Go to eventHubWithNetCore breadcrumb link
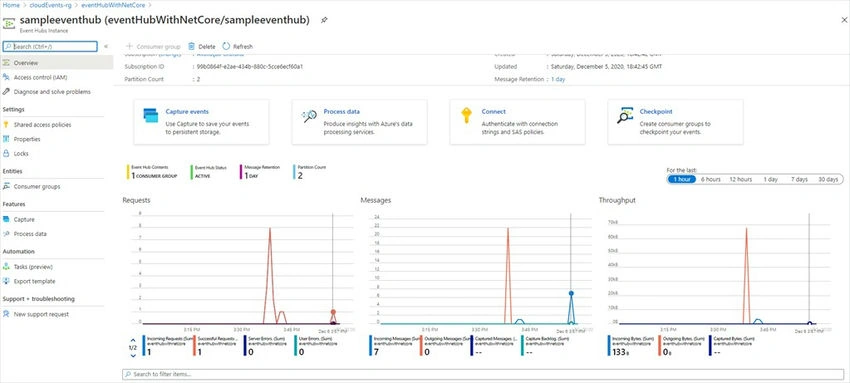 113,5
